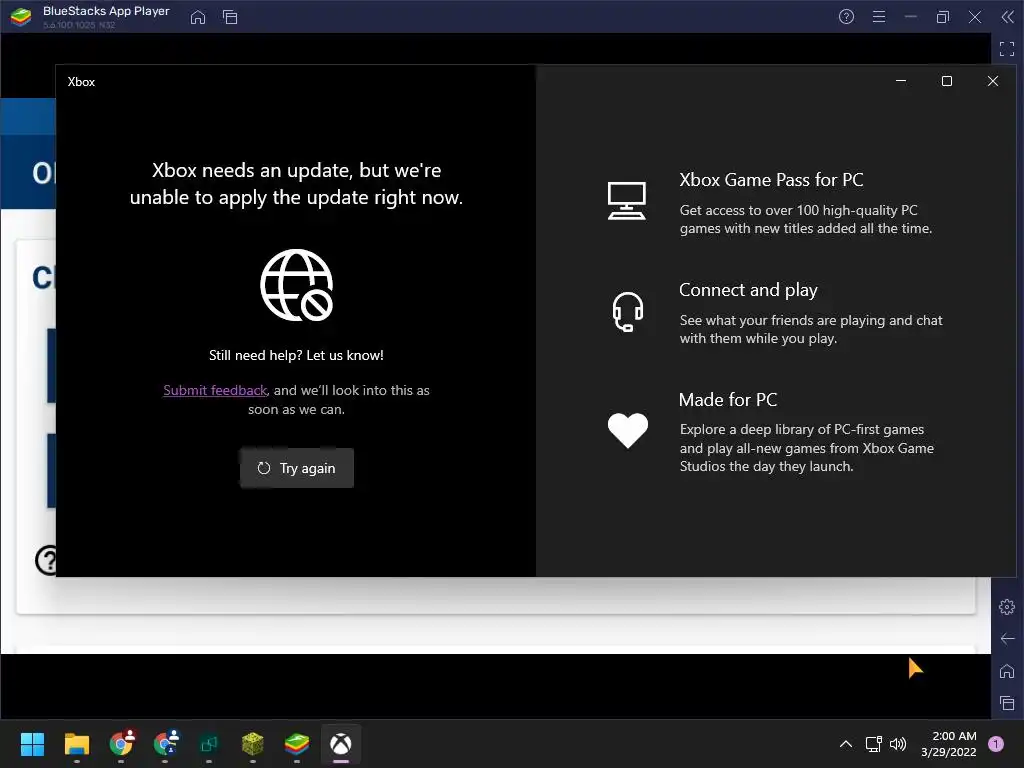
Task: Click the Try again button
Action: point(296,468)
